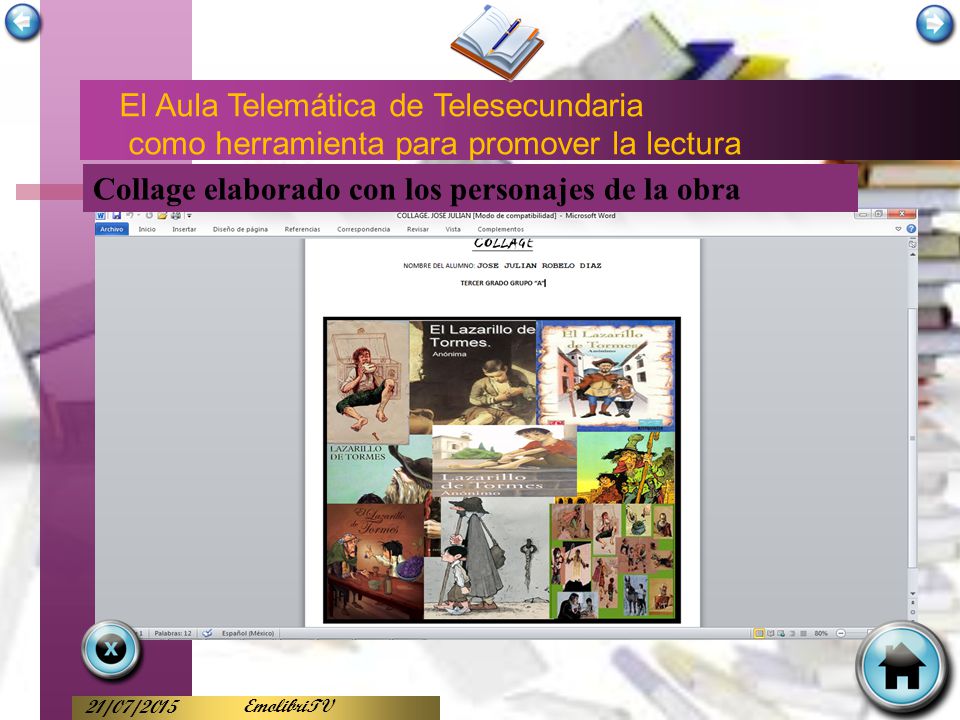This screenshot has height=720, width=960.
Task: Click the proofing check icon in status bar
Action: click(208, 633)
